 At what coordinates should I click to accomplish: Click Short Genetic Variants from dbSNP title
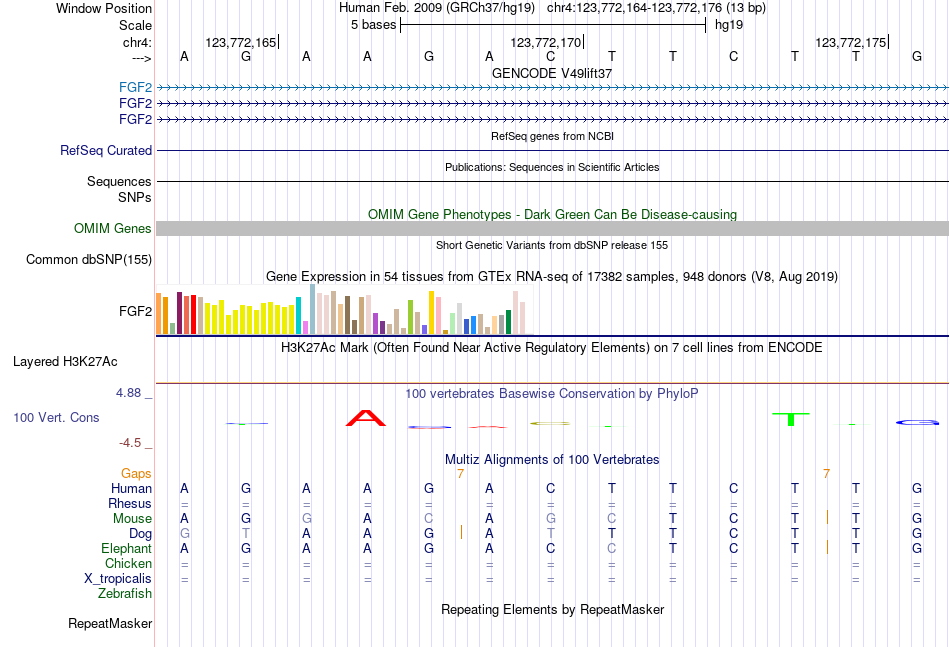tap(552, 245)
